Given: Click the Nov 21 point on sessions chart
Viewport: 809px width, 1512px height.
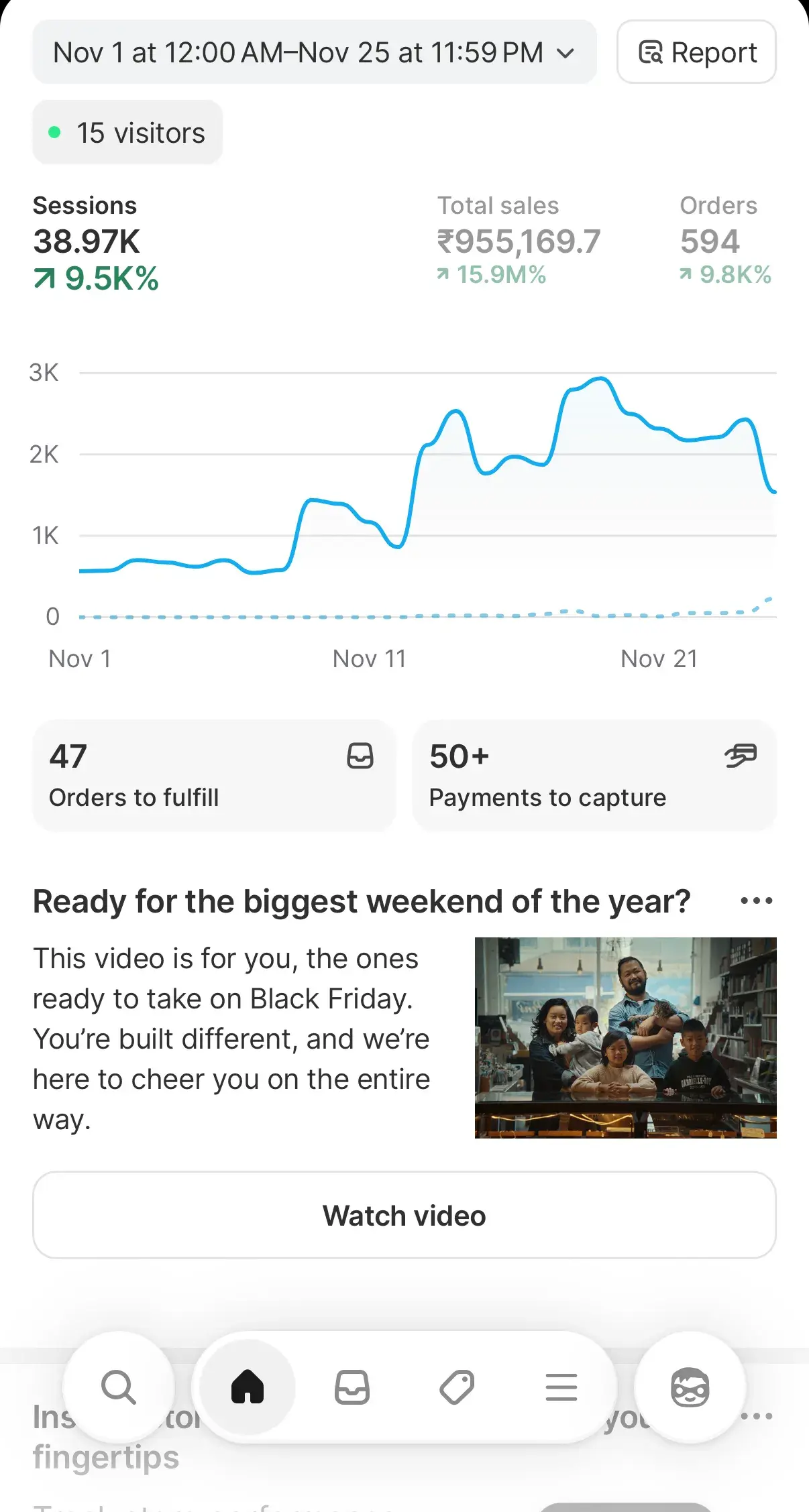Looking at the screenshot, I should [x=659, y=429].
